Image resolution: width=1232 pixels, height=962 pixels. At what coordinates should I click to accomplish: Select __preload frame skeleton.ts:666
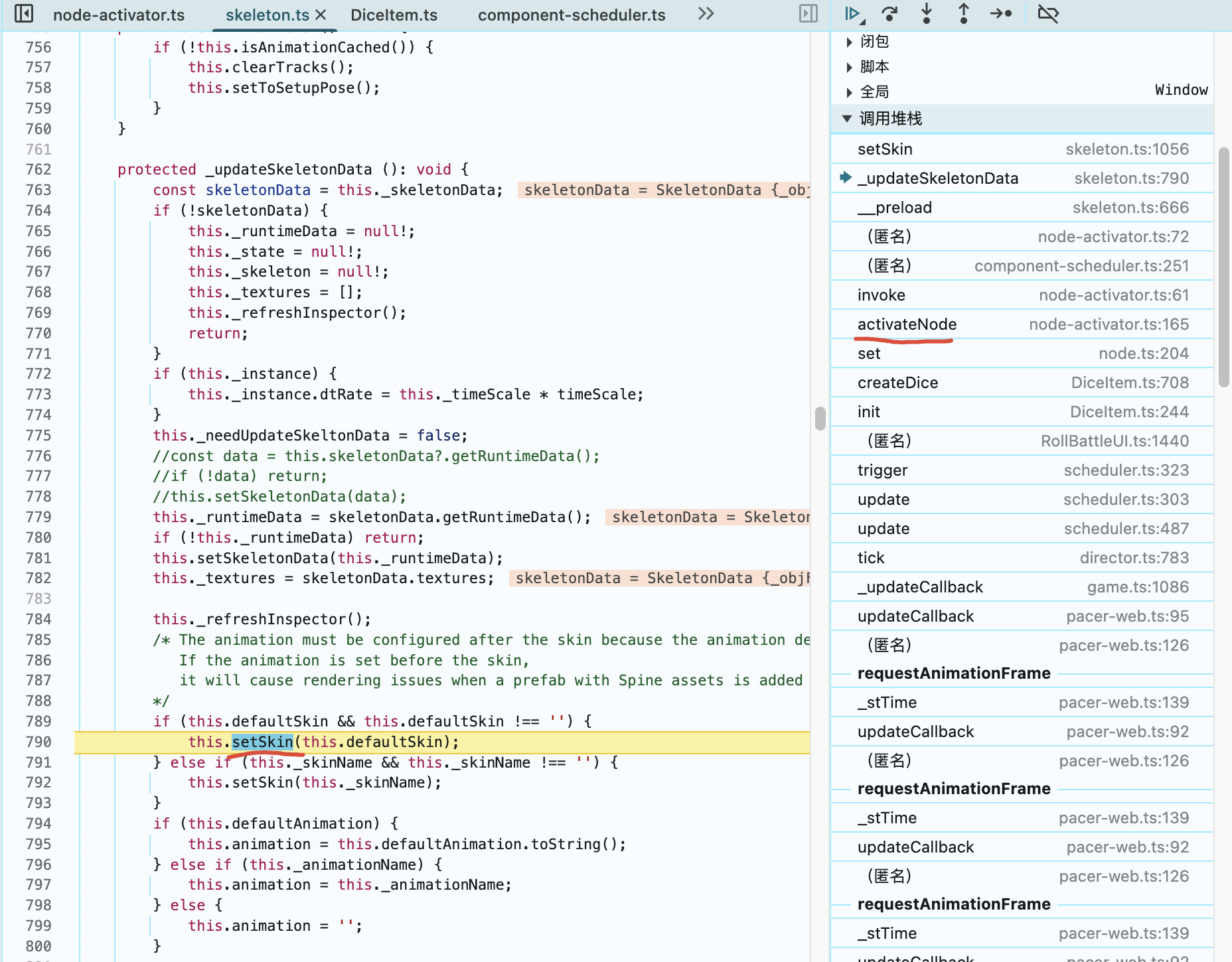tap(1022, 208)
